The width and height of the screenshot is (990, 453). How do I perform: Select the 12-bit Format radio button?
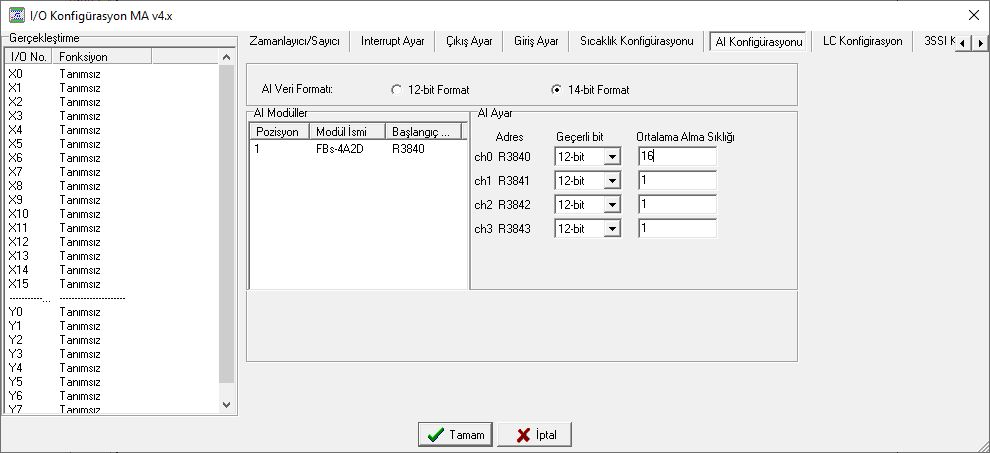click(397, 90)
